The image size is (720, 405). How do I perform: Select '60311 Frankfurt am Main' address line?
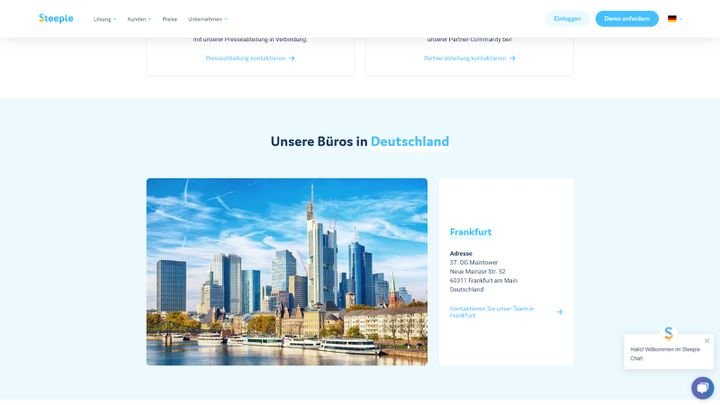(484, 281)
